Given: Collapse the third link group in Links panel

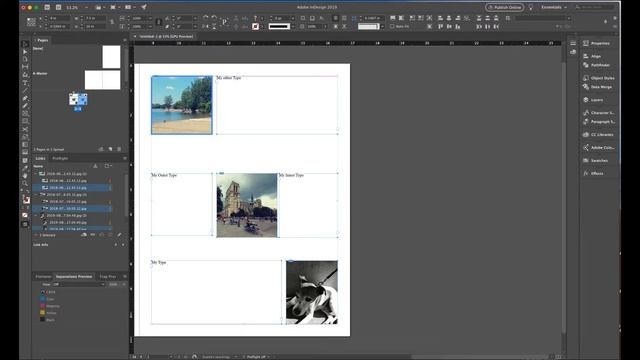Looking at the screenshot, I should click(36, 215).
